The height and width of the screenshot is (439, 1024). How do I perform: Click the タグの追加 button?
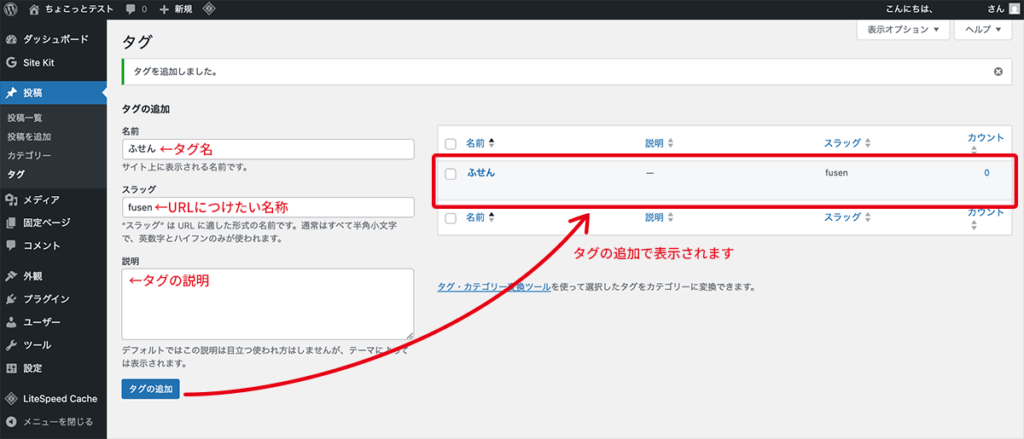(x=150, y=388)
